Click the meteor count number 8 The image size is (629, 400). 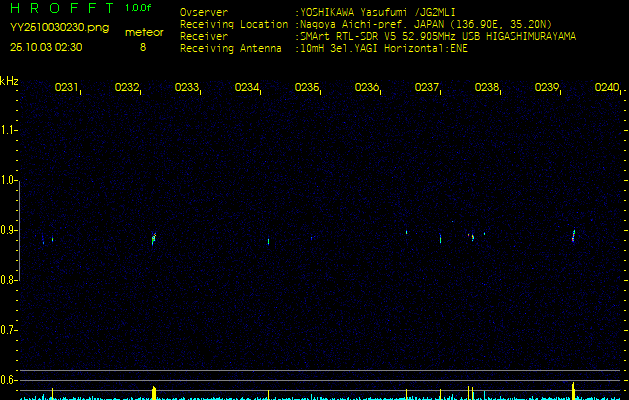[x=142, y=47]
